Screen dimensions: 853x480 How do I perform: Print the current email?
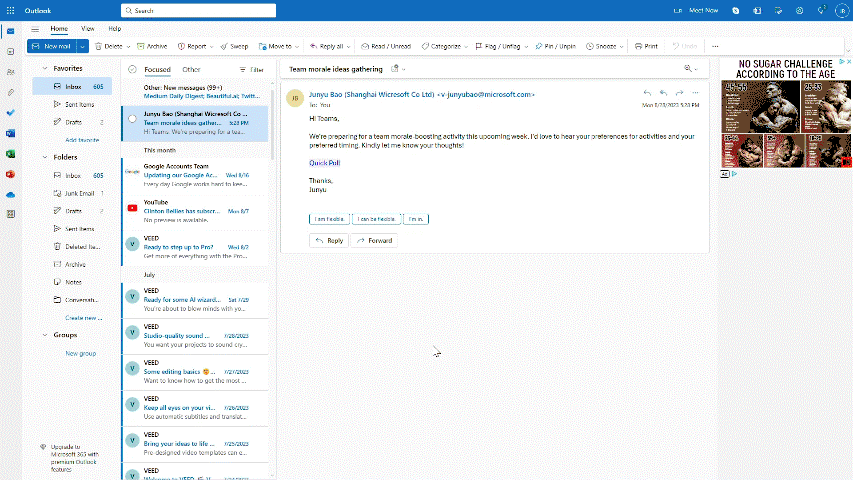tap(646, 46)
